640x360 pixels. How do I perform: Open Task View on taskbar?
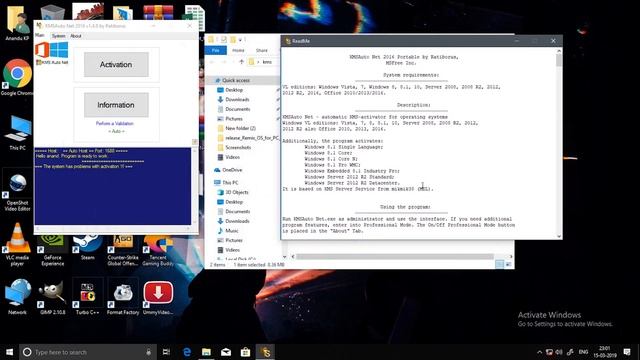166,352
